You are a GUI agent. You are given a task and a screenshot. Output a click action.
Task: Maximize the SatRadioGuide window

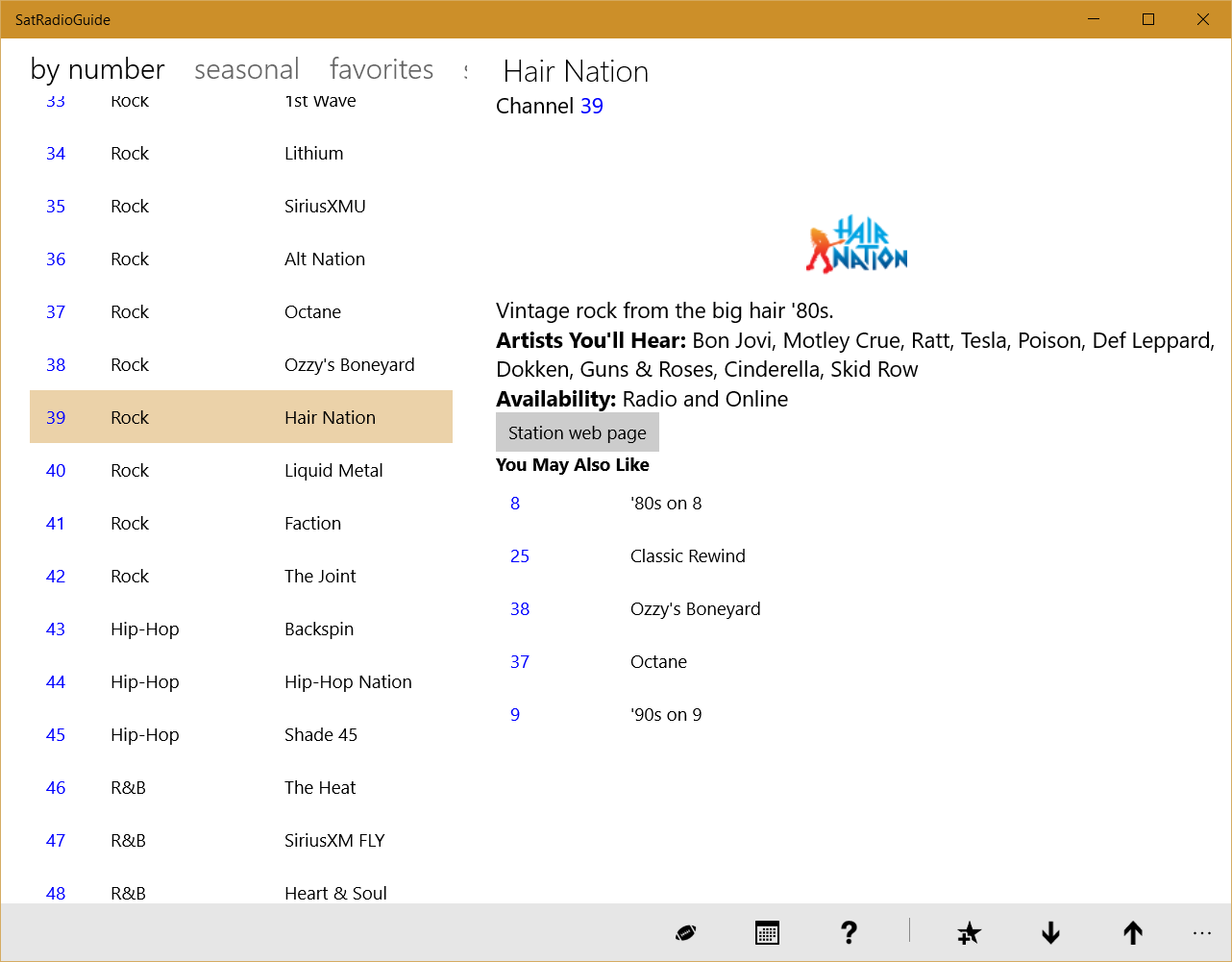(x=1148, y=19)
